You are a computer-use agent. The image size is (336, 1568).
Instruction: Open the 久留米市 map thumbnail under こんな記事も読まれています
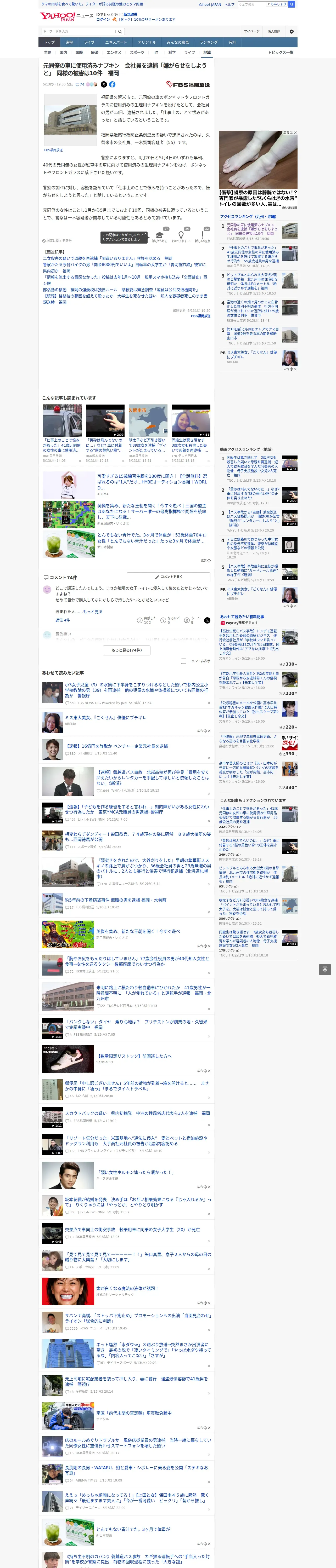click(x=148, y=420)
